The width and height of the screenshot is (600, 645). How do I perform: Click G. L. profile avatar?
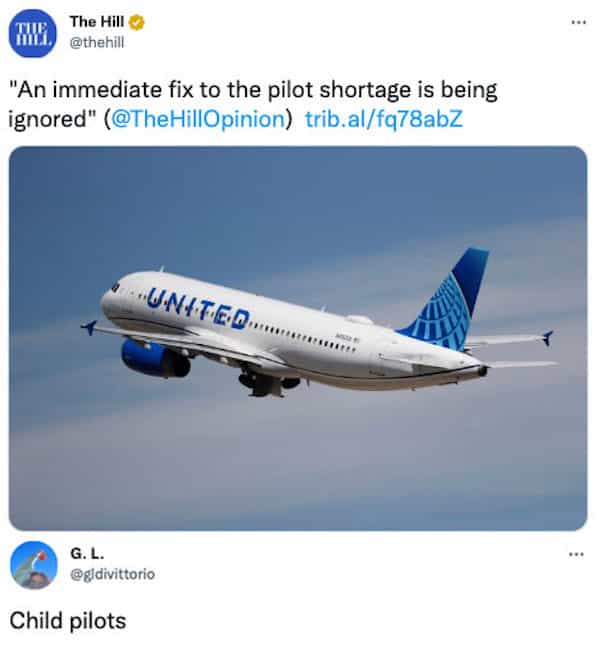(33, 565)
